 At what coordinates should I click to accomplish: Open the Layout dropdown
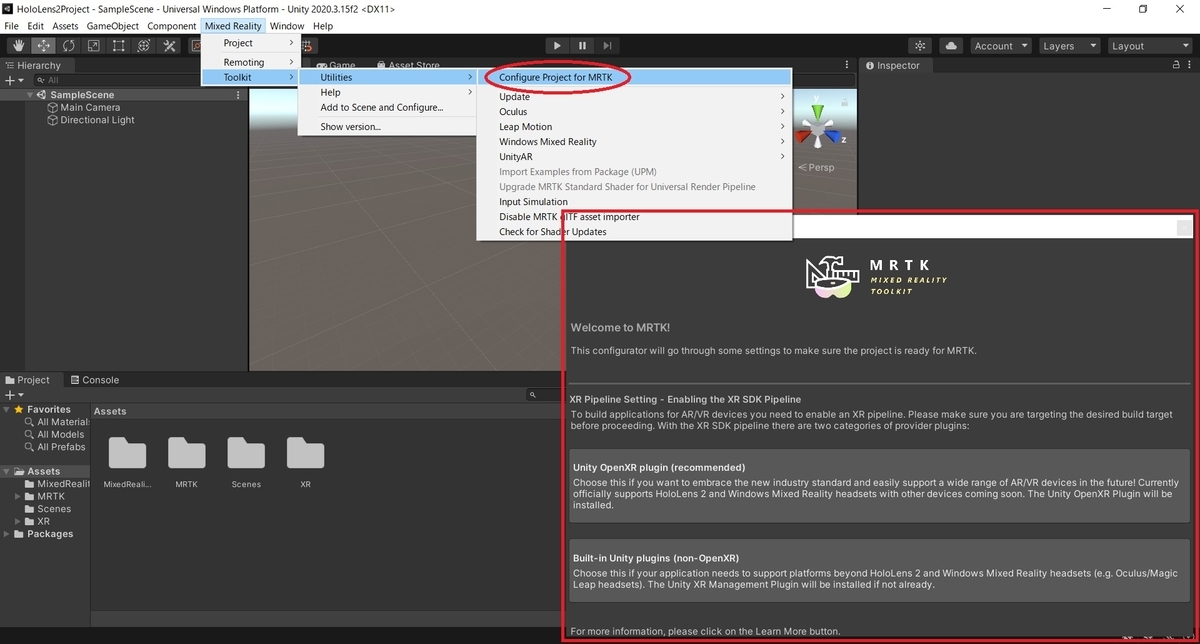click(x=1148, y=45)
